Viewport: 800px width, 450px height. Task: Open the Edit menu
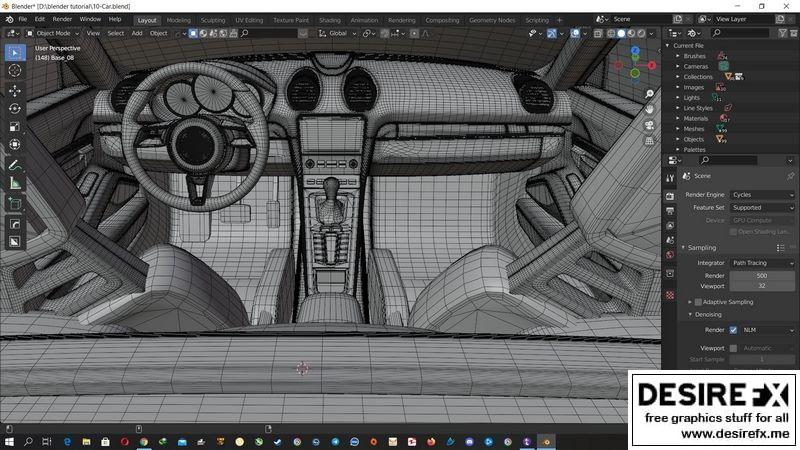(40, 19)
